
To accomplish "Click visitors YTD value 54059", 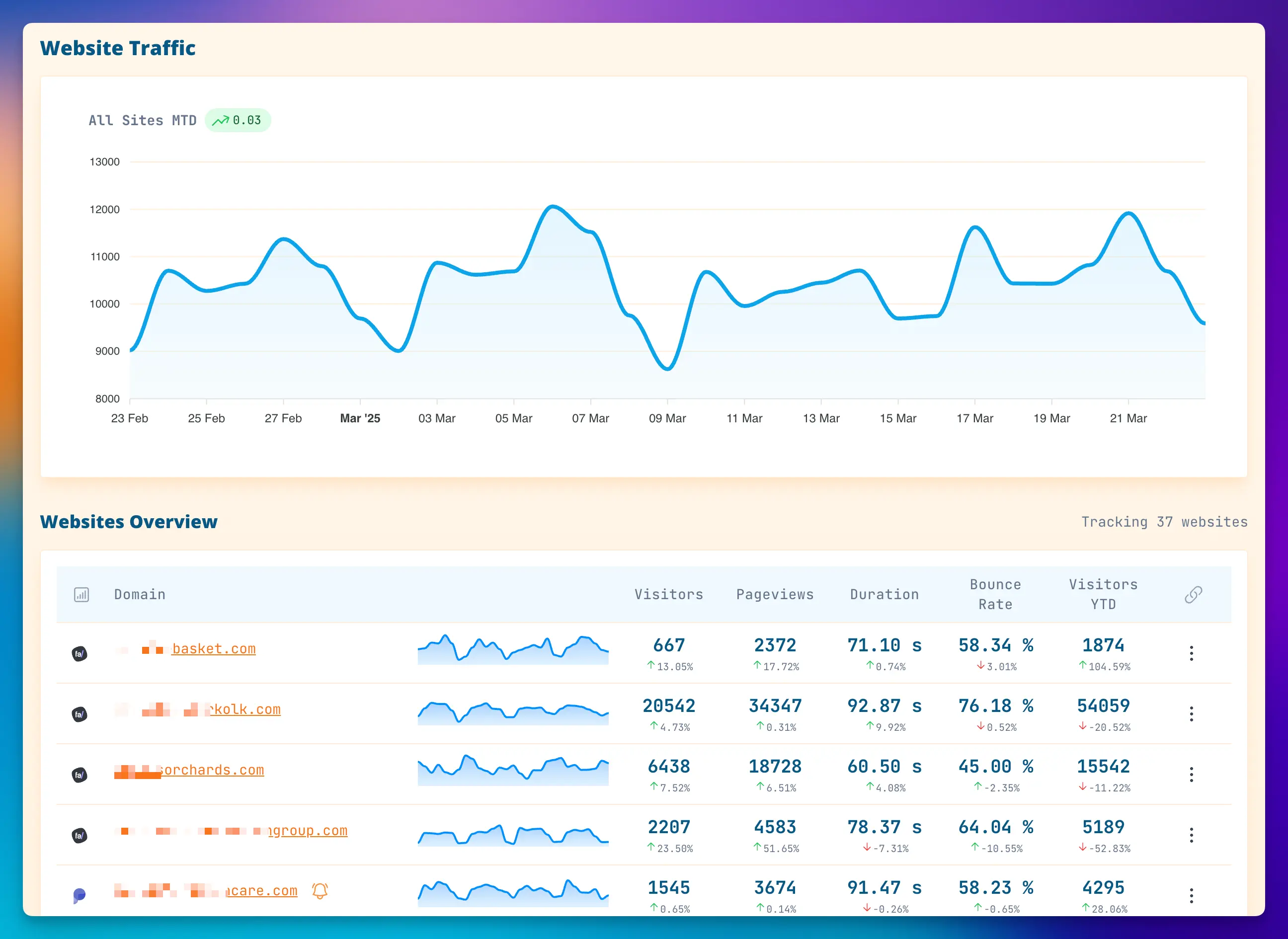I will coord(1103,706).
